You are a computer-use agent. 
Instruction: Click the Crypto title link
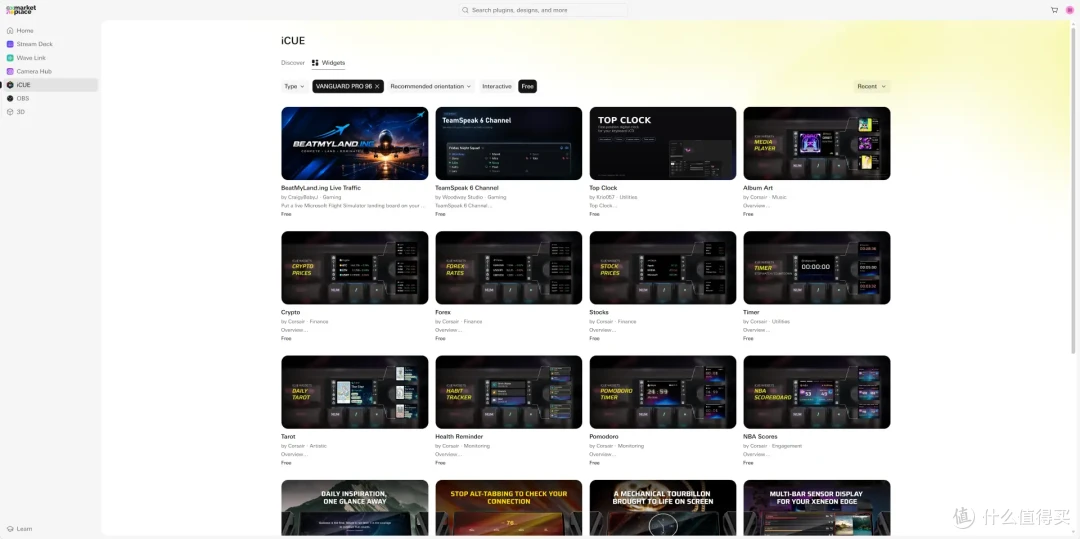[x=291, y=313]
